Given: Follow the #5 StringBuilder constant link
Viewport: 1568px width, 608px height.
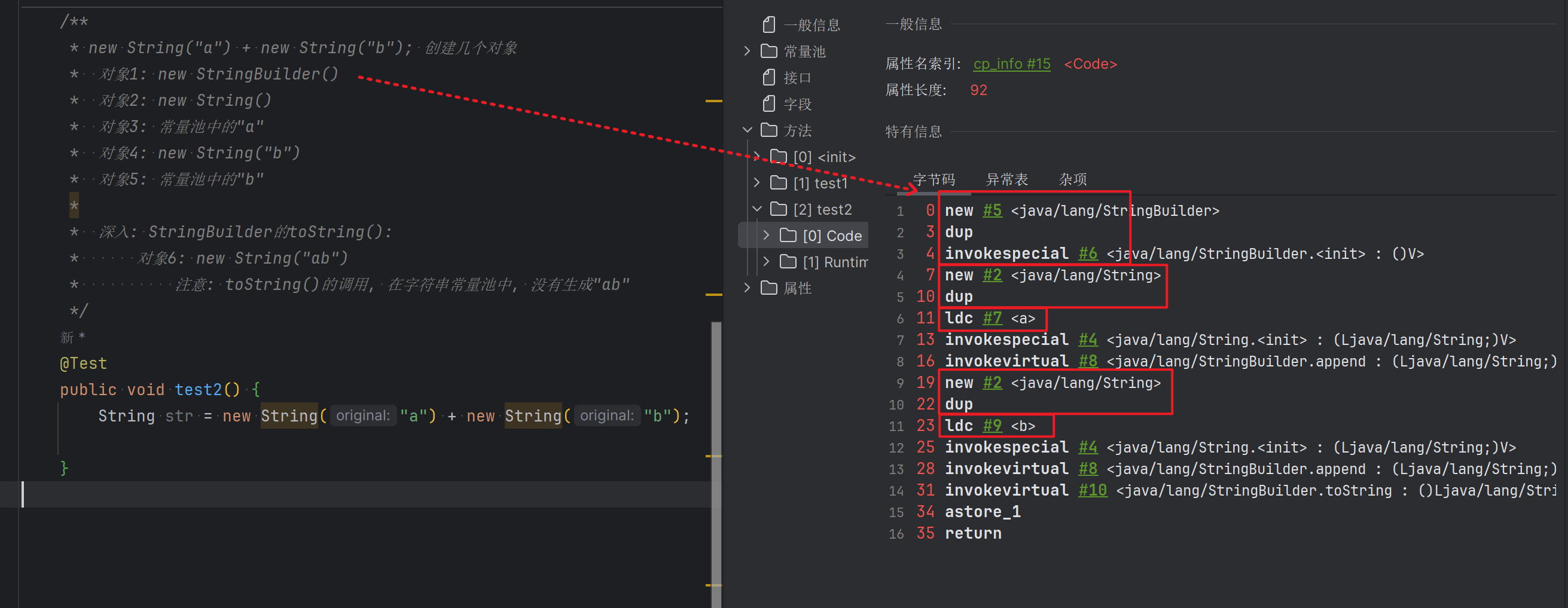Looking at the screenshot, I should 992,210.
